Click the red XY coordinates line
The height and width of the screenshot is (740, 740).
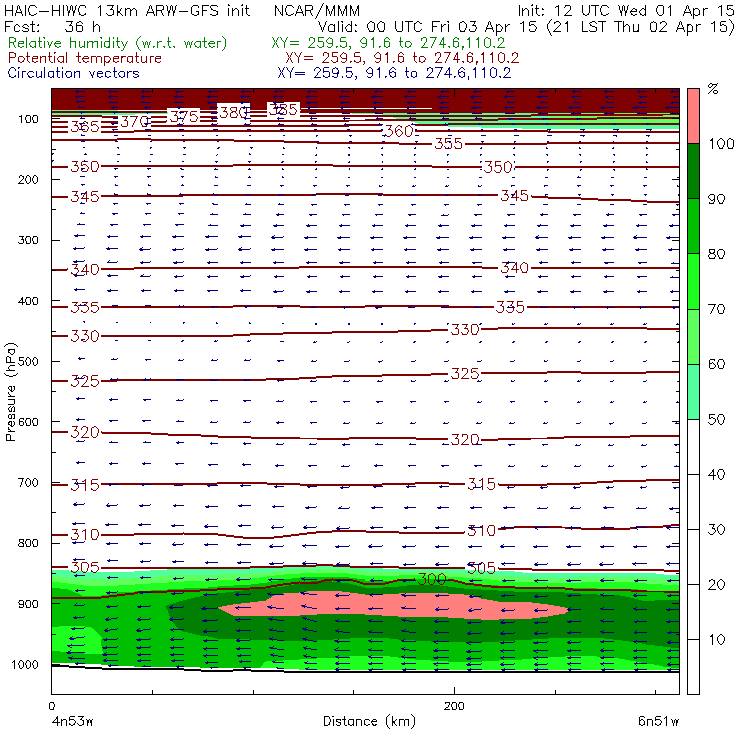[402, 58]
